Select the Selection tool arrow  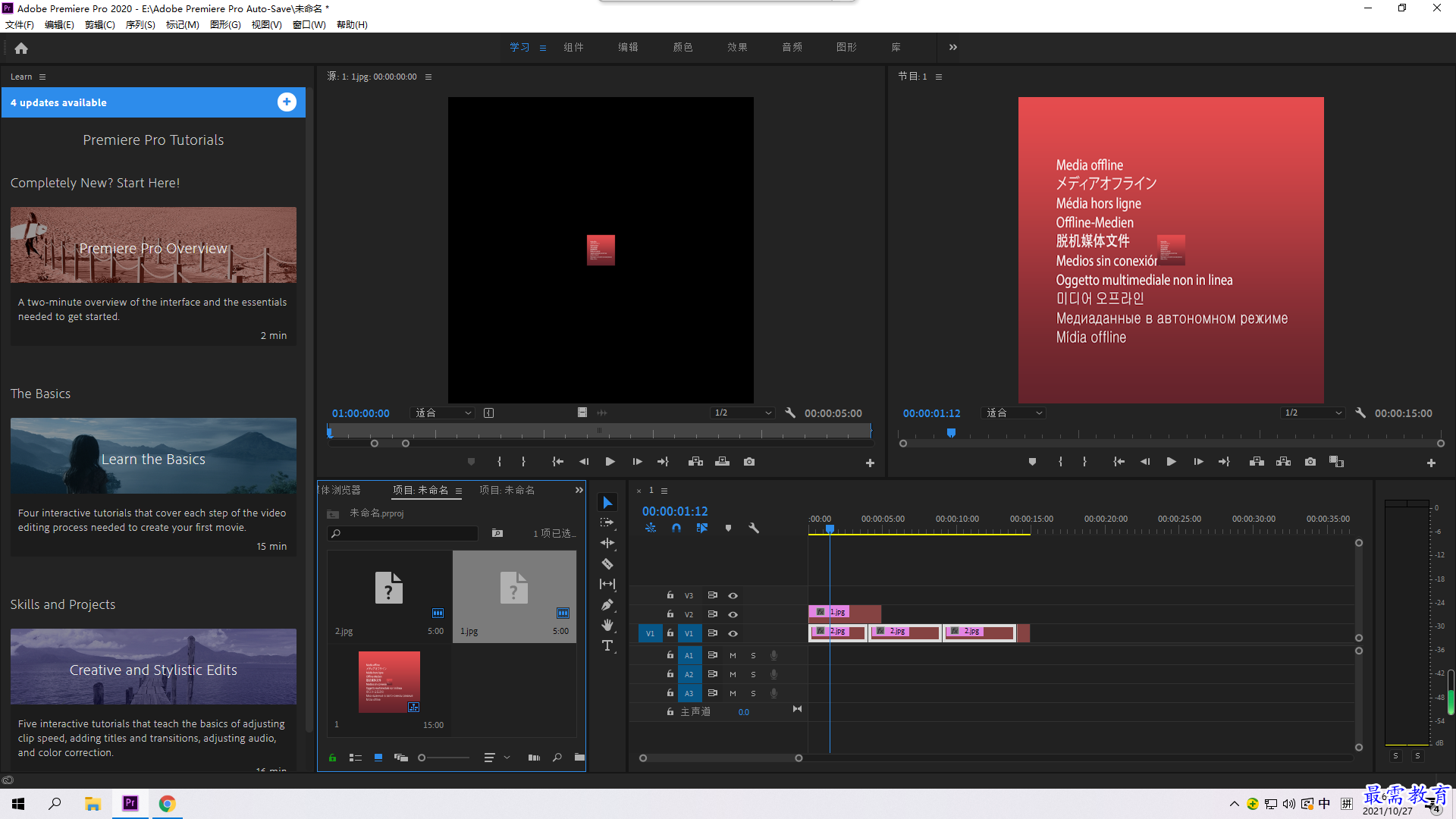click(607, 503)
